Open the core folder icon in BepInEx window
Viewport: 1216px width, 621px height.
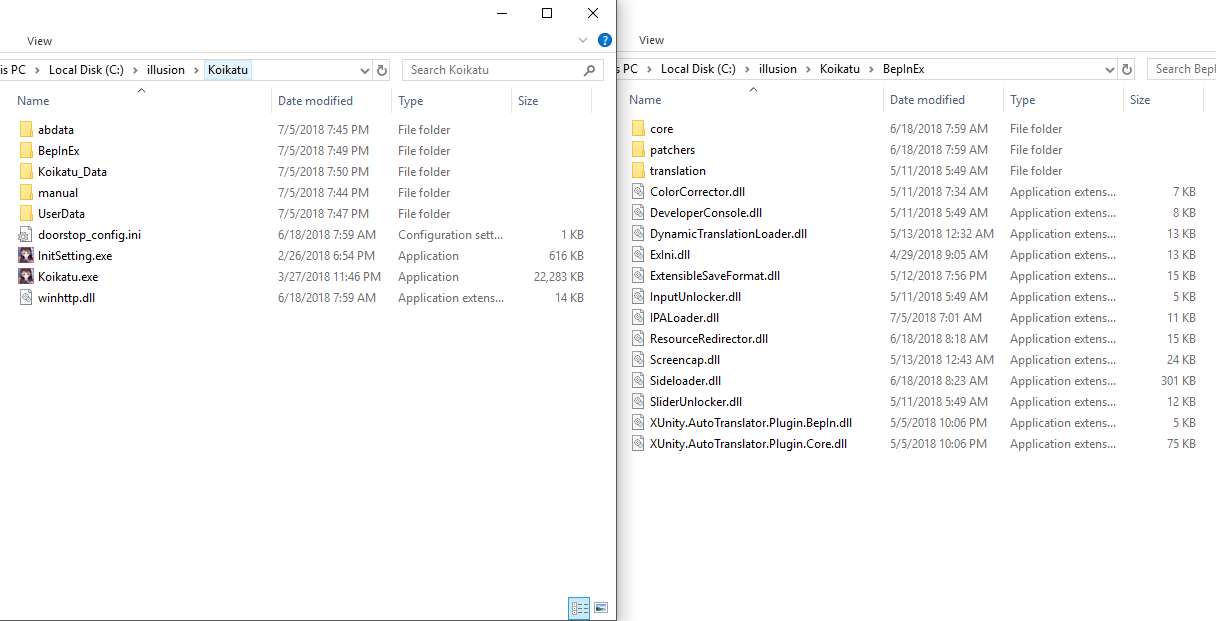tap(638, 129)
